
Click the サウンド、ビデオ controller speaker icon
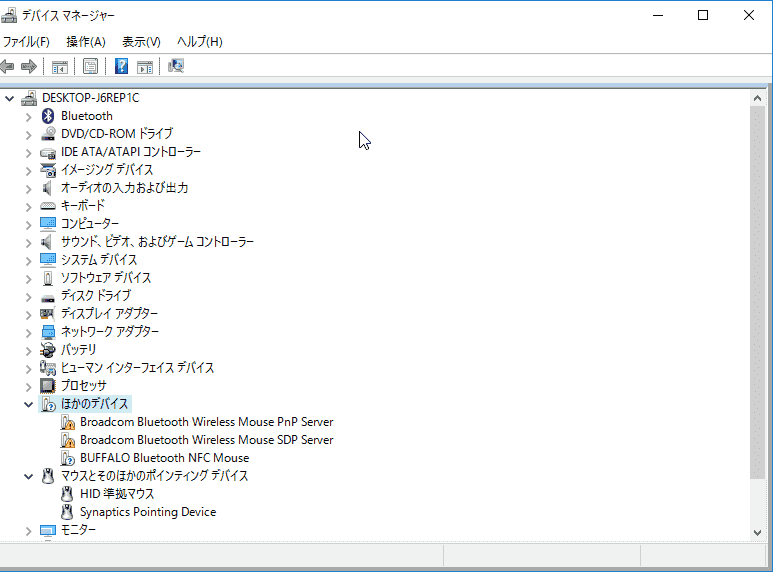coord(47,242)
